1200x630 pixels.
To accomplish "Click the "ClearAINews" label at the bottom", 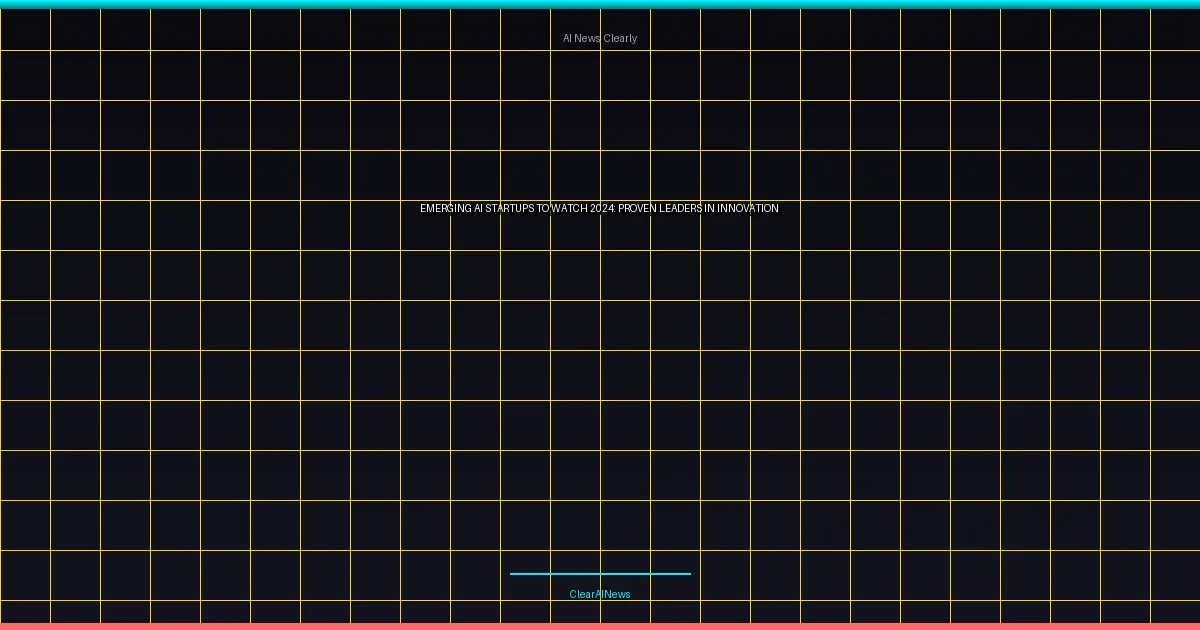I will [600, 594].
